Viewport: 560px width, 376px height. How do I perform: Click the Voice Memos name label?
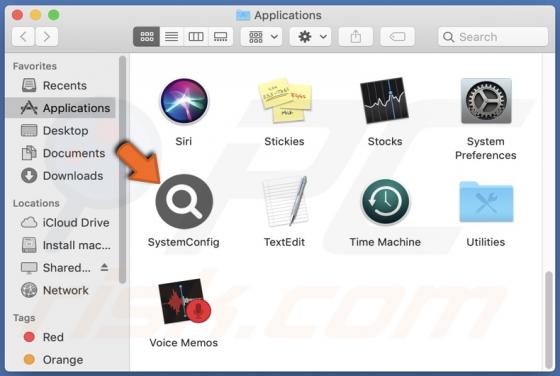[184, 343]
